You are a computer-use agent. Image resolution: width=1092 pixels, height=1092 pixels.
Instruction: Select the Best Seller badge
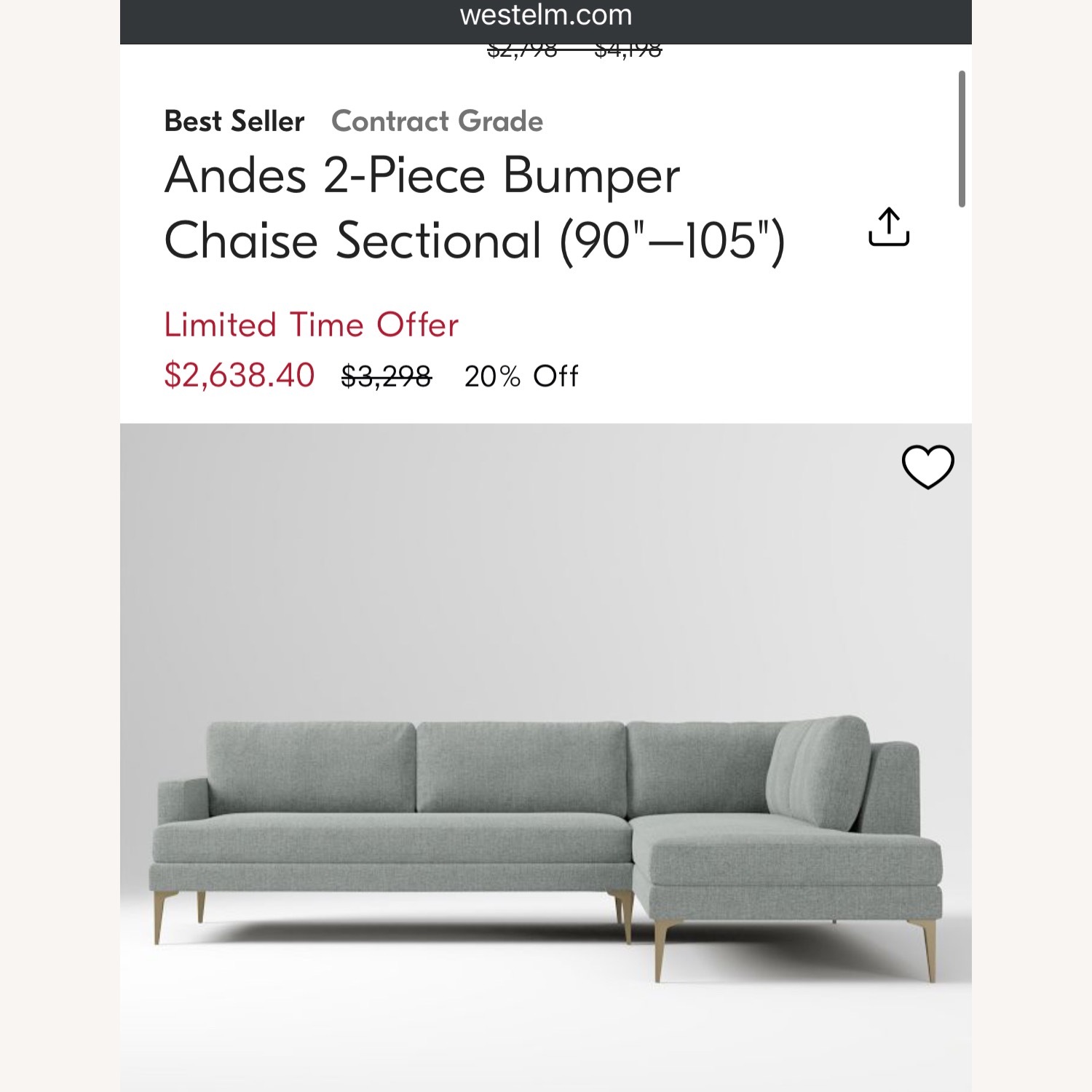233,122
